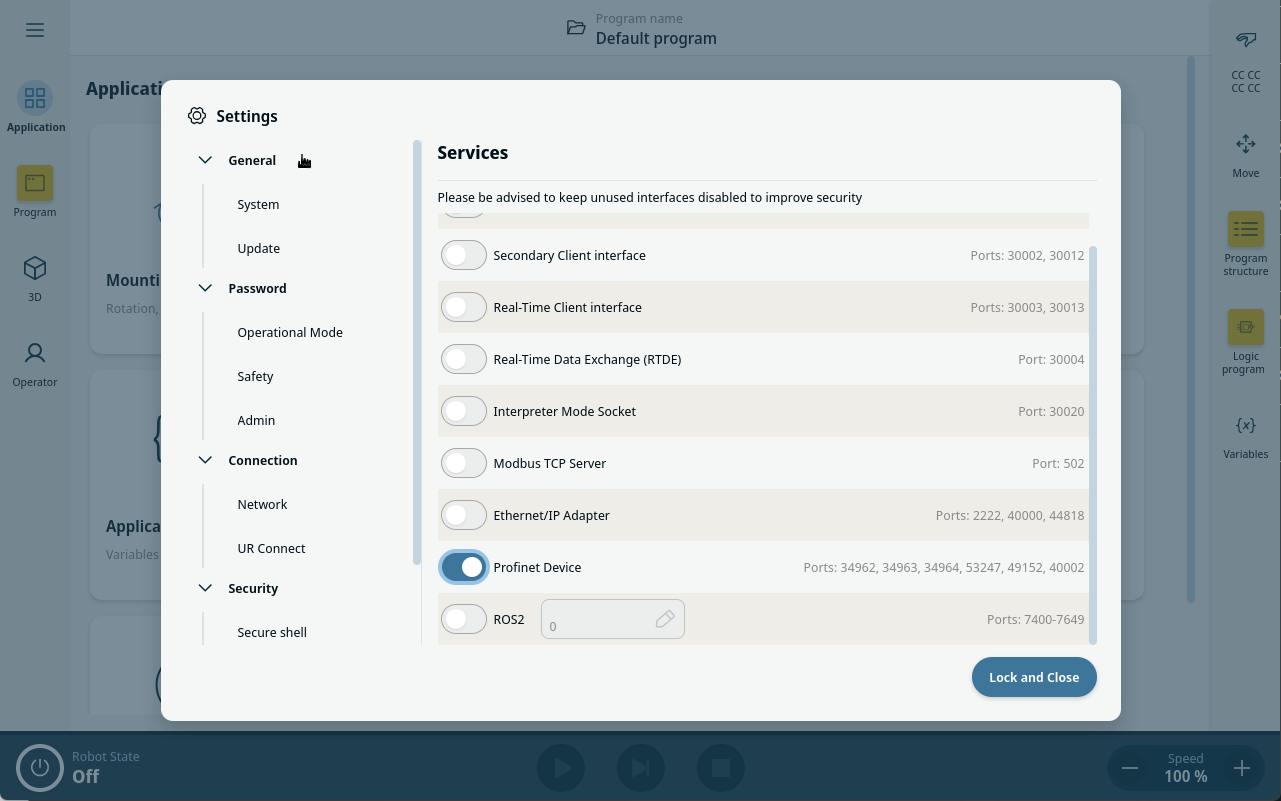Open the Move panel icon

(1245, 145)
